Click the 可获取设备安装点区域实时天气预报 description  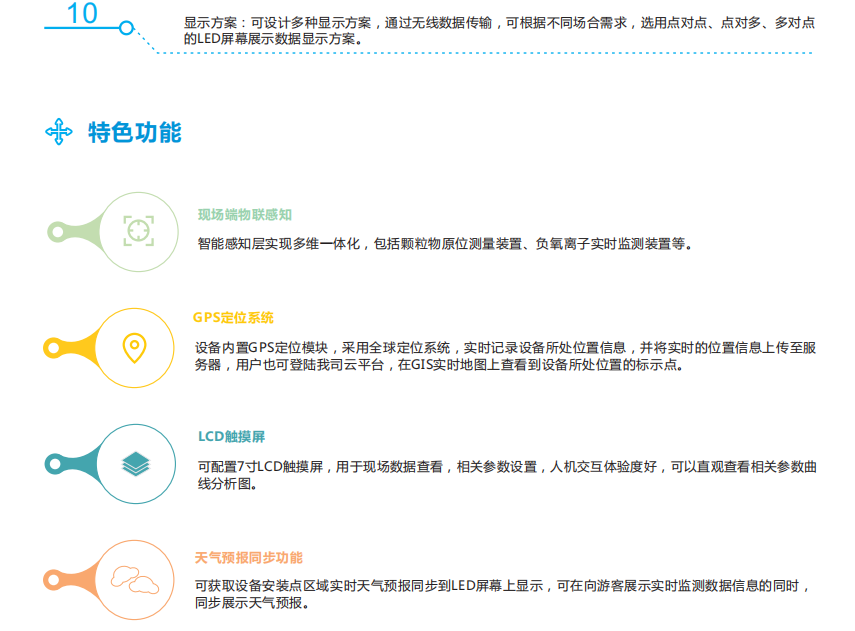(503, 594)
